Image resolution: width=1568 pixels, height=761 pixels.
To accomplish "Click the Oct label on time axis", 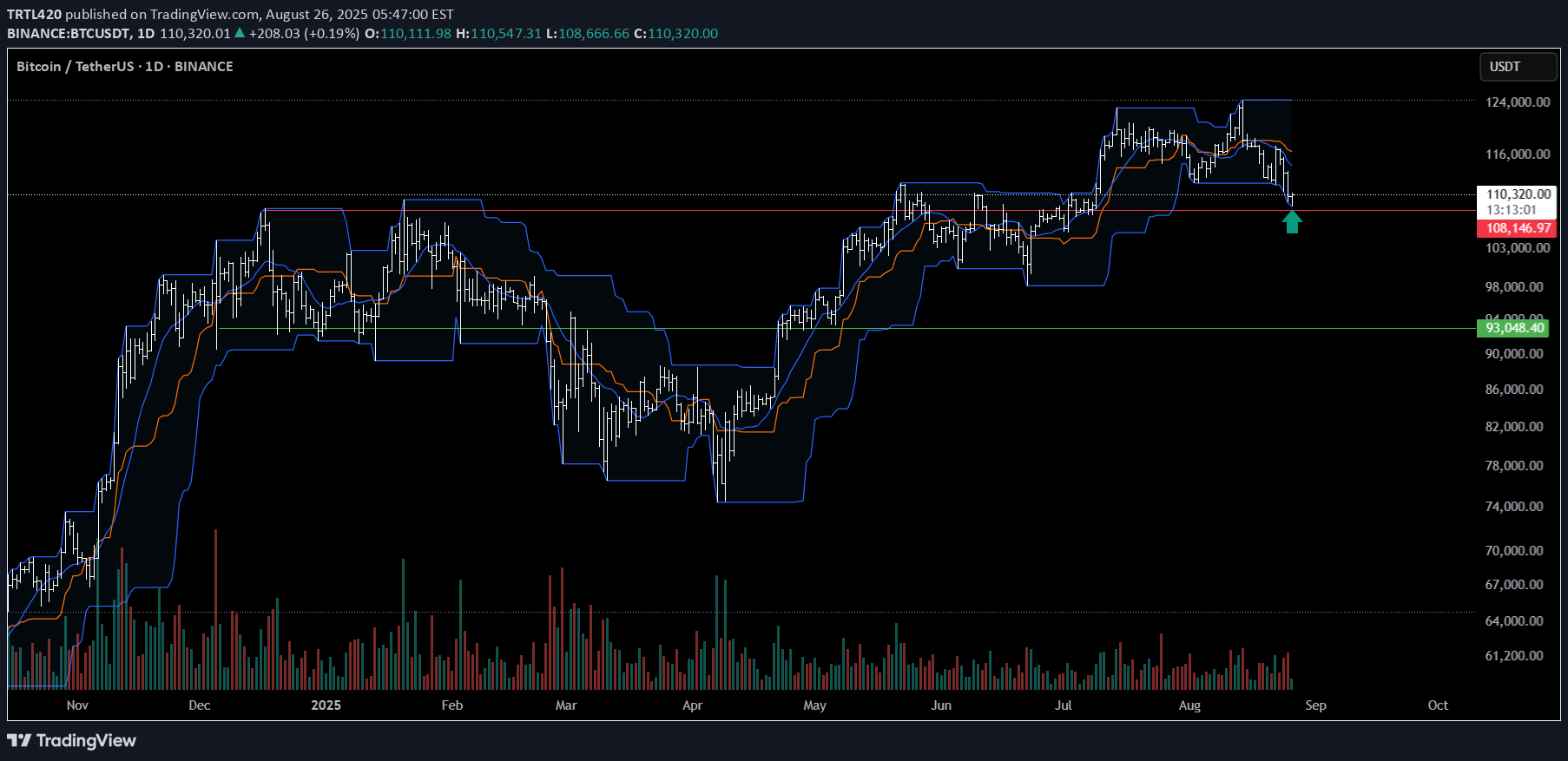I will [x=1438, y=705].
